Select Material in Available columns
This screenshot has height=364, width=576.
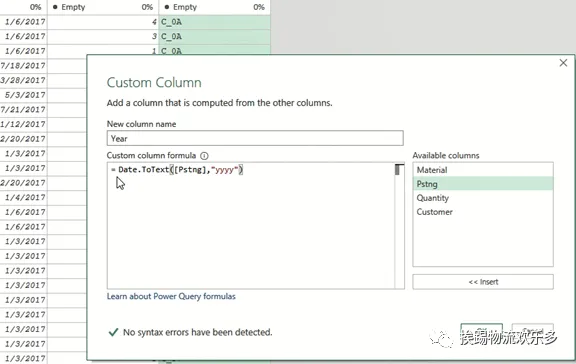[483, 170]
